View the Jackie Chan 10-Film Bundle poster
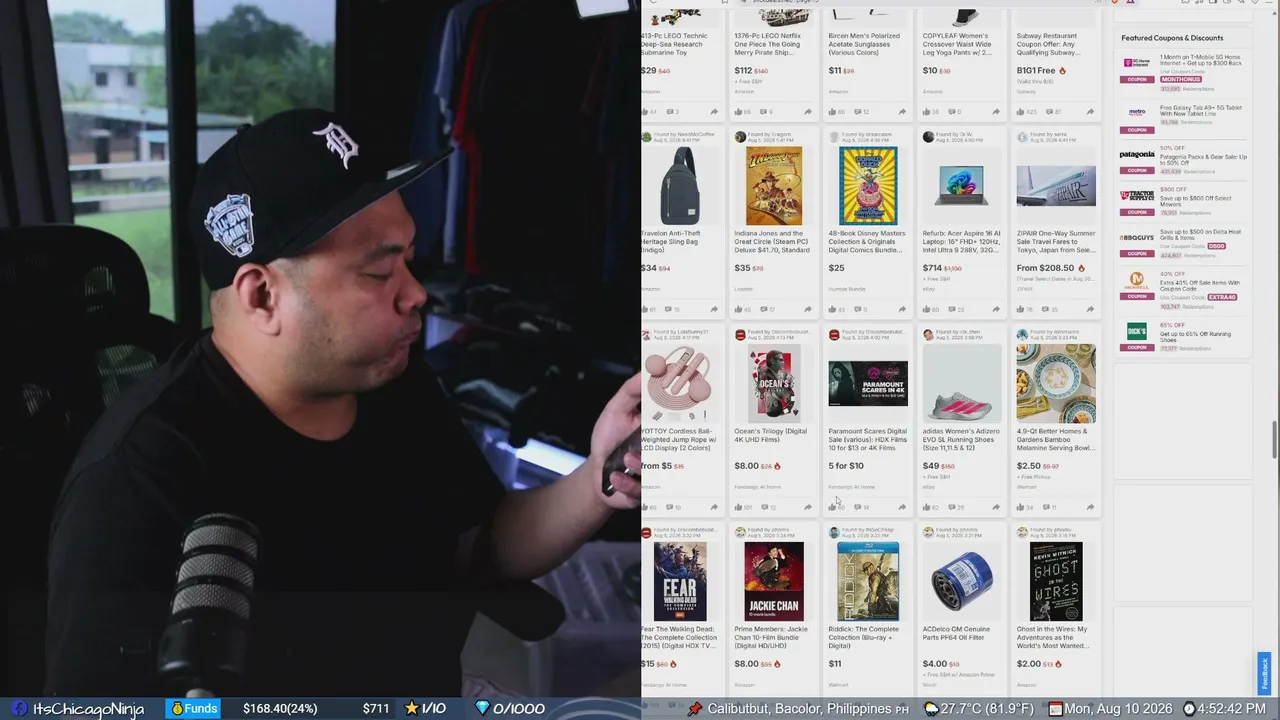1280x720 pixels. (x=774, y=581)
